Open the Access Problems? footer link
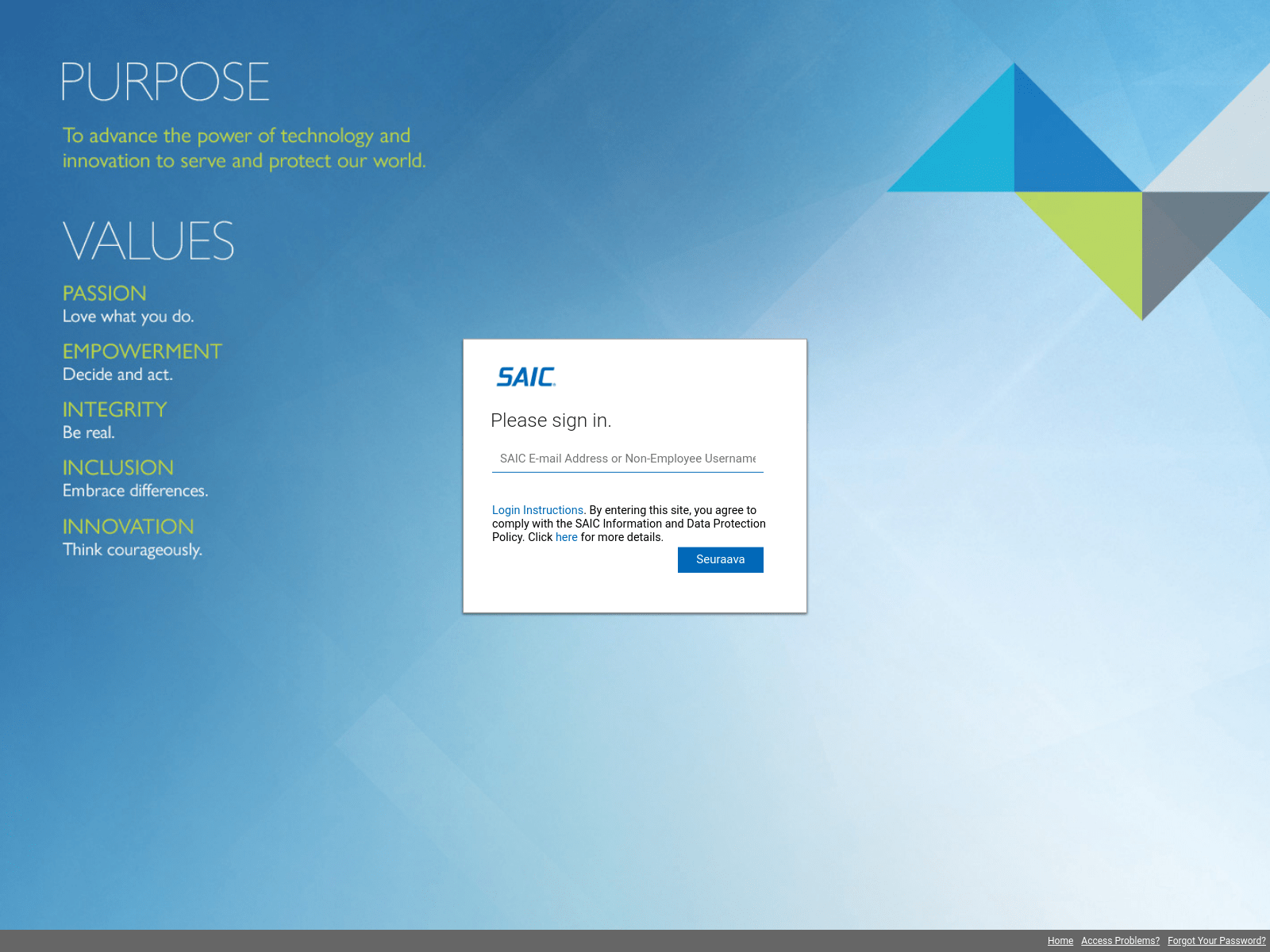The height and width of the screenshot is (952, 1270). pyautogui.click(x=1120, y=941)
